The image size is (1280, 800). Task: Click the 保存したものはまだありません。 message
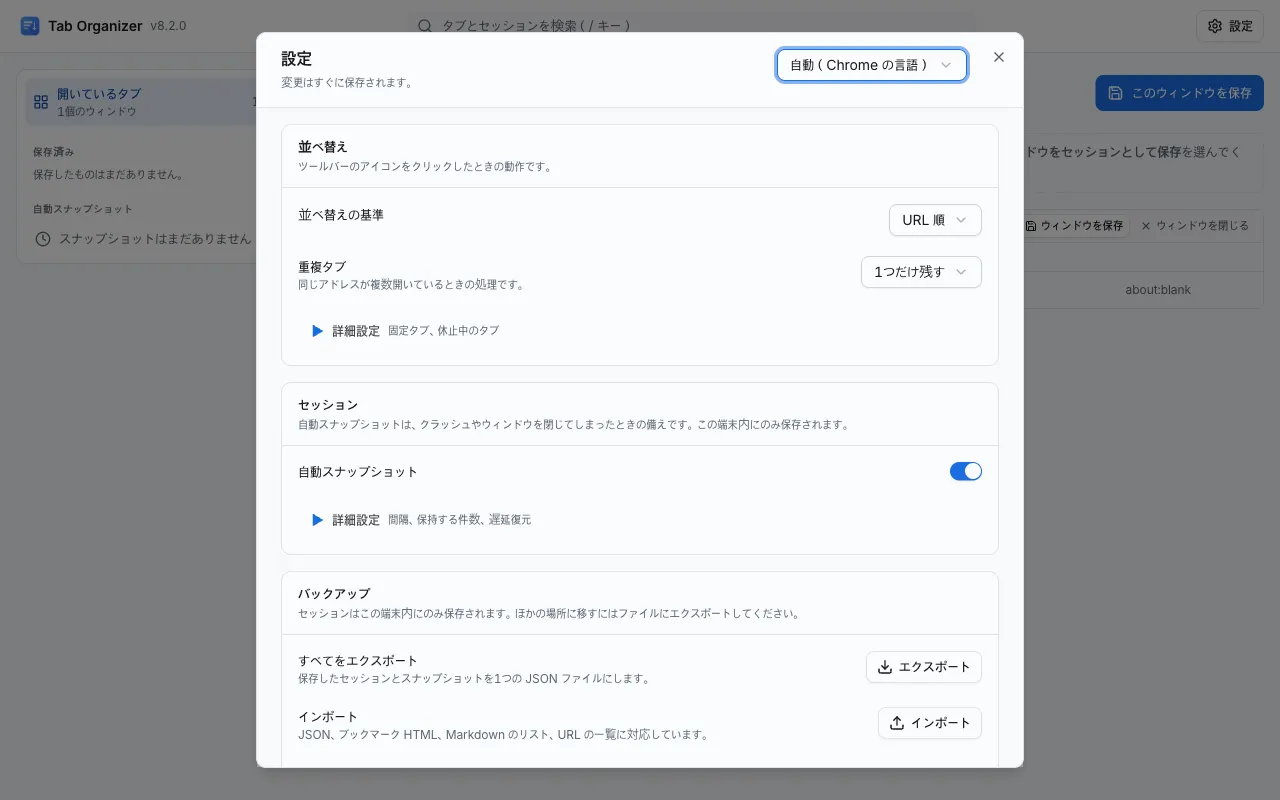108,174
